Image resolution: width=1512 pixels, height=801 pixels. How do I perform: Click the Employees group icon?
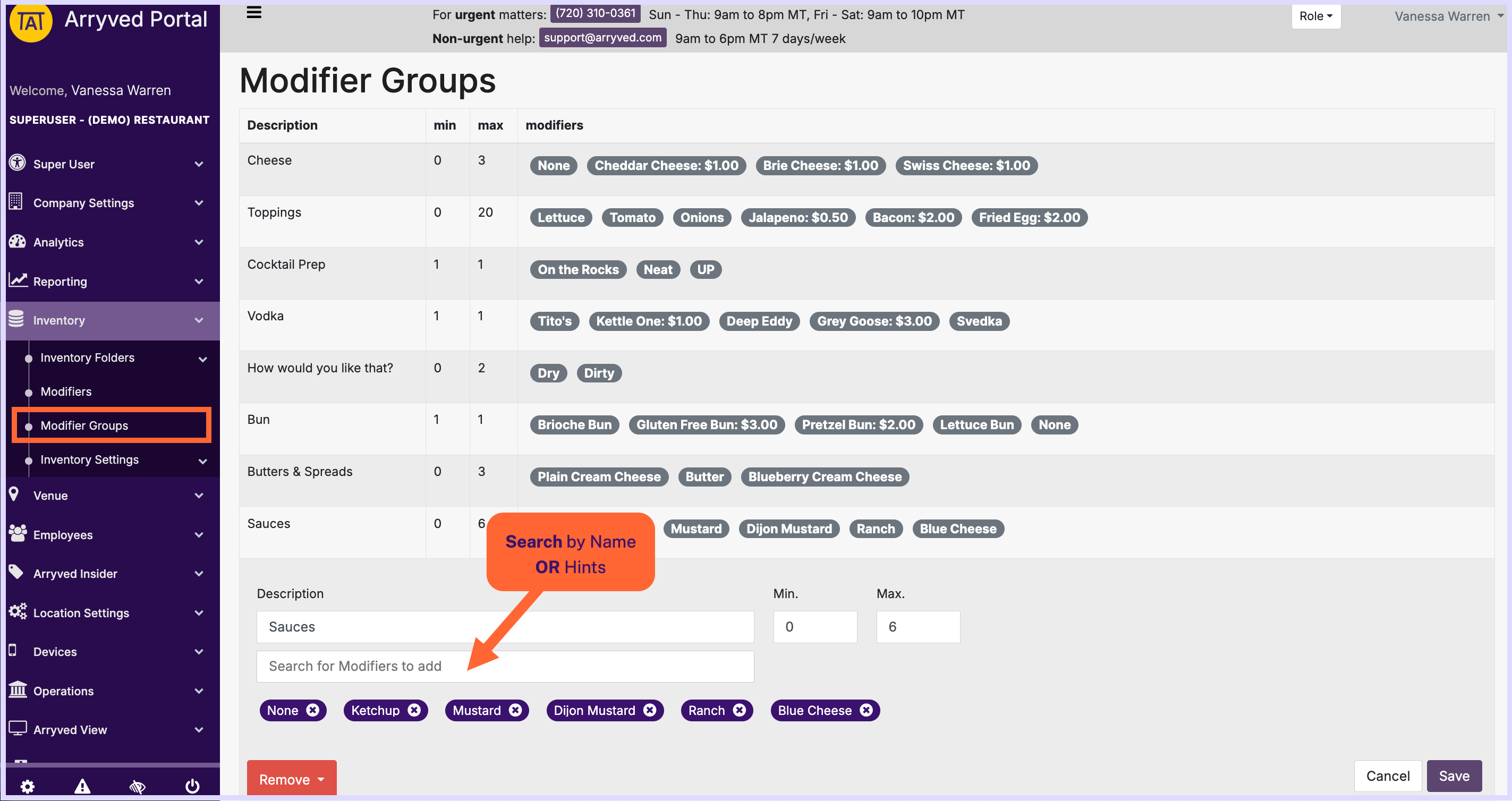pos(18,533)
